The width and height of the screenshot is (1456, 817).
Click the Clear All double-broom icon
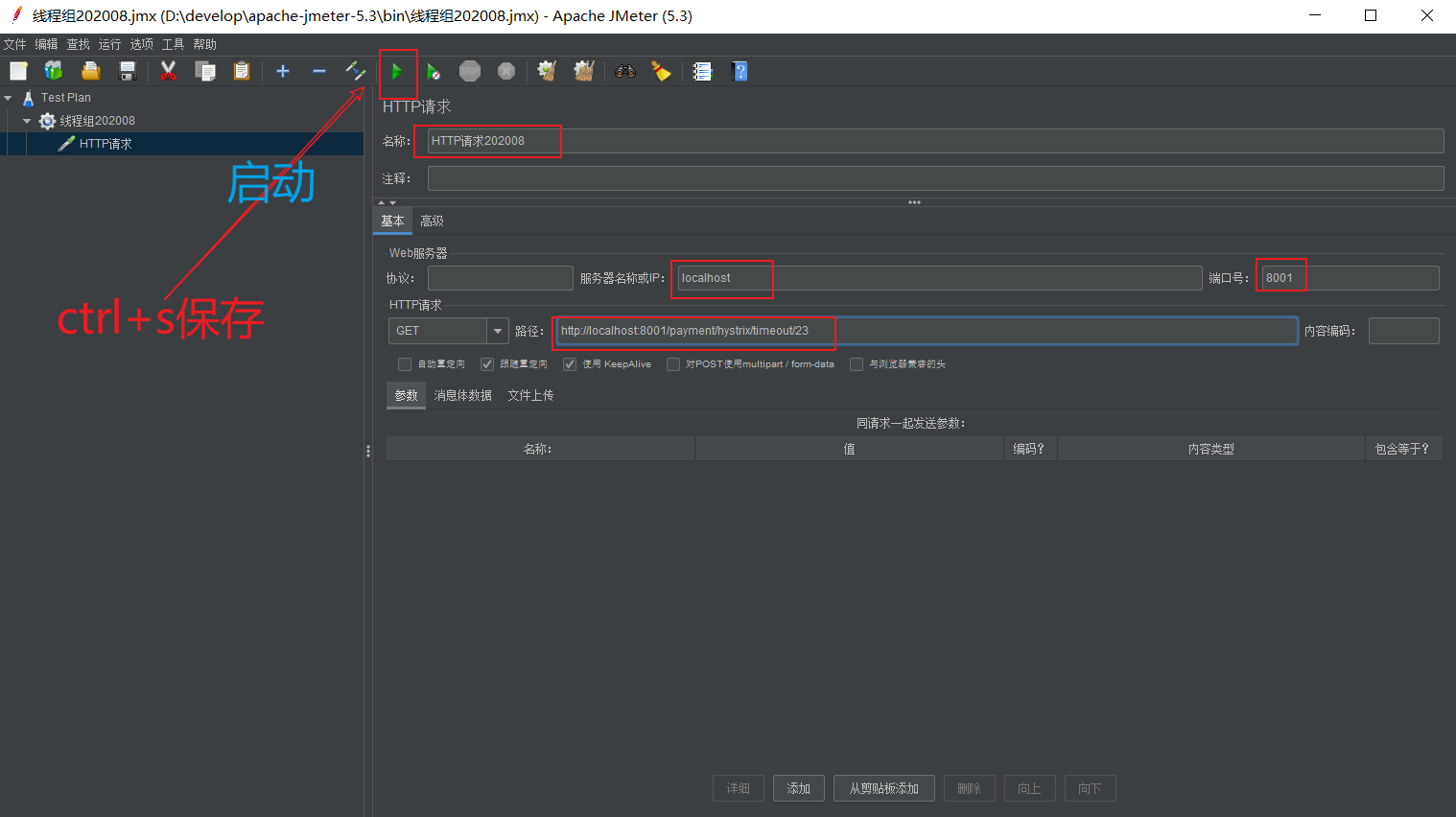pyautogui.click(x=584, y=71)
